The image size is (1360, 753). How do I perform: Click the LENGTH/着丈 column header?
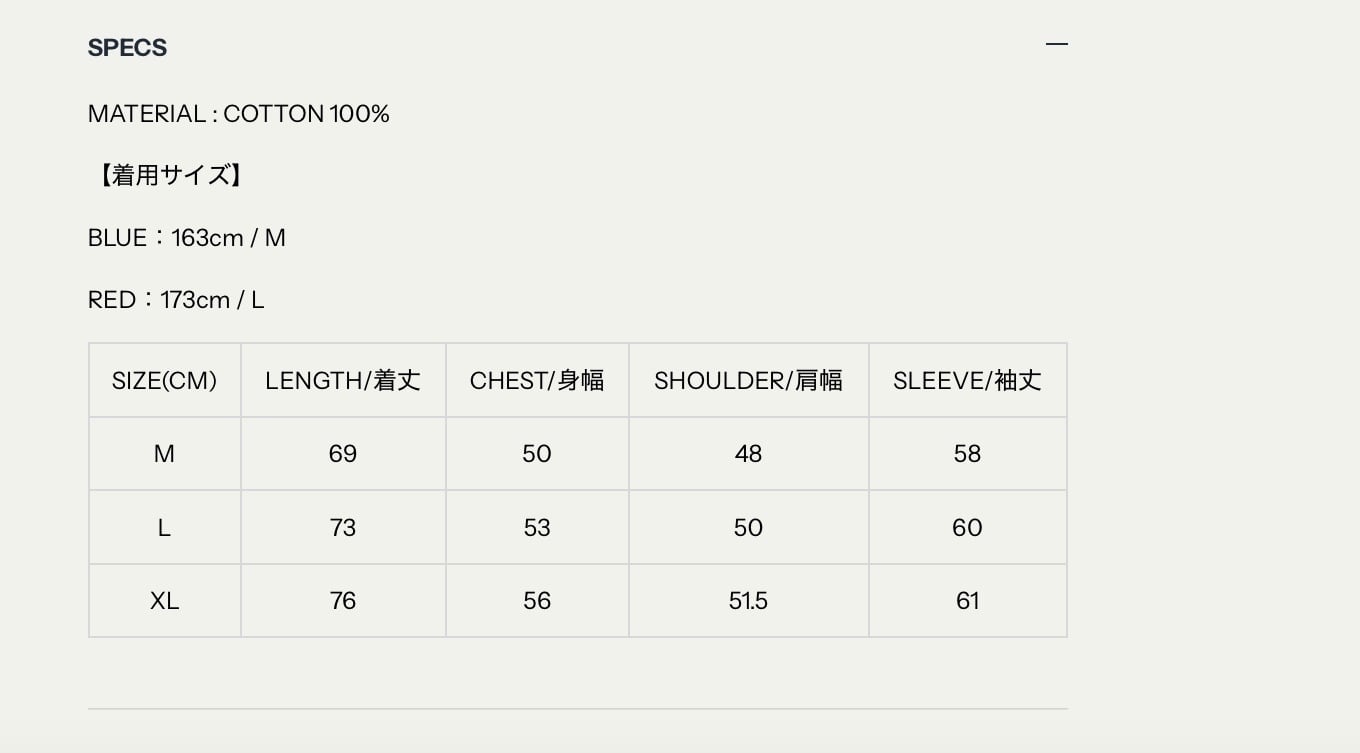coord(343,381)
